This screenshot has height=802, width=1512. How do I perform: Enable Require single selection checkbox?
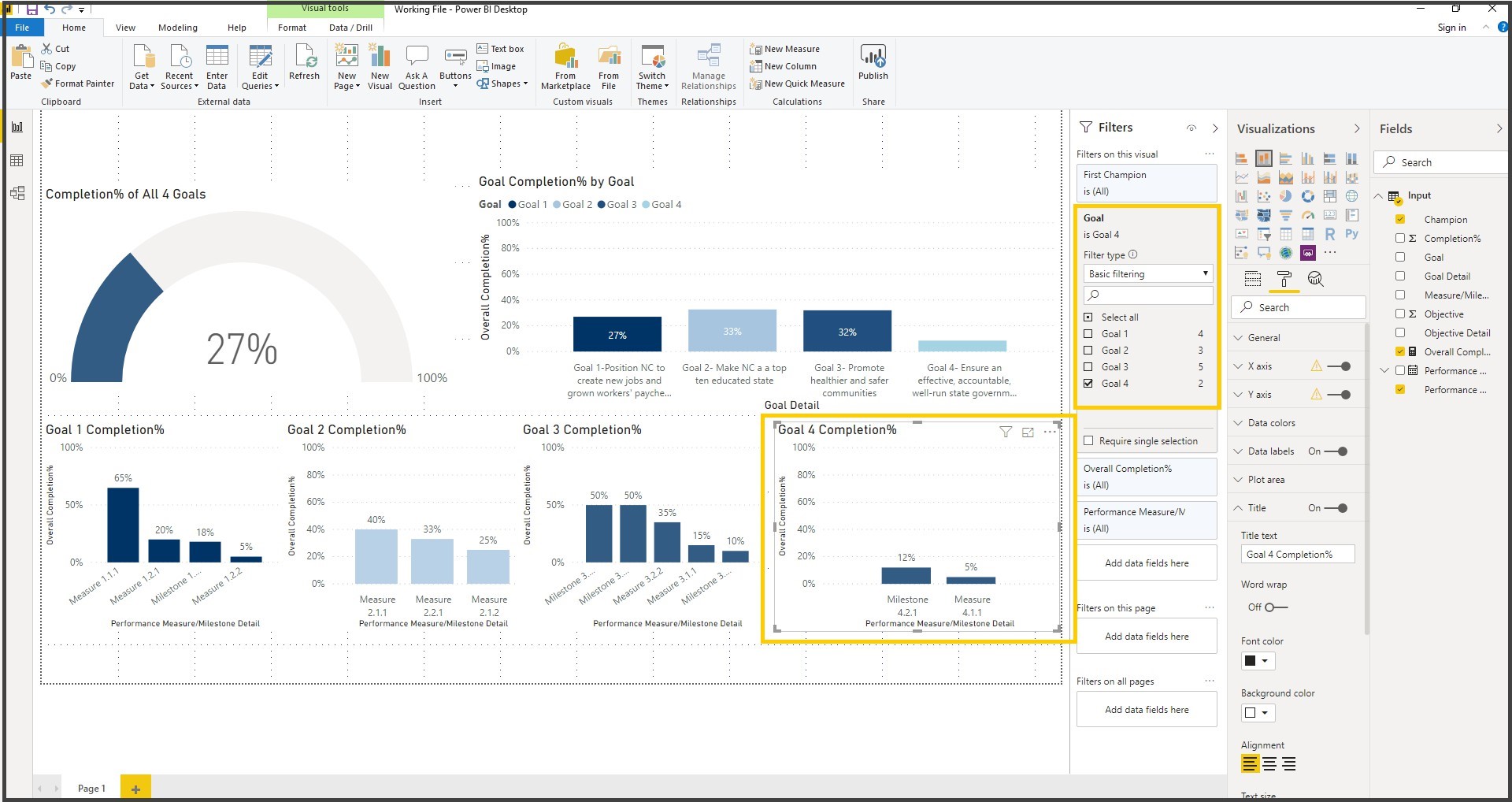pos(1088,441)
